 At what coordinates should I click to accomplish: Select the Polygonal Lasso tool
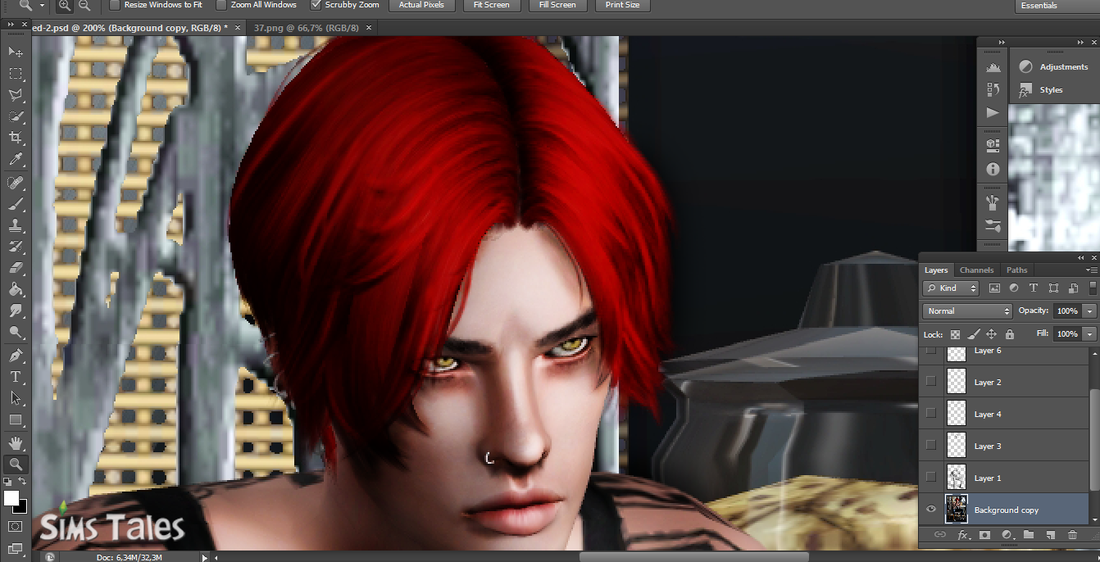pos(15,95)
